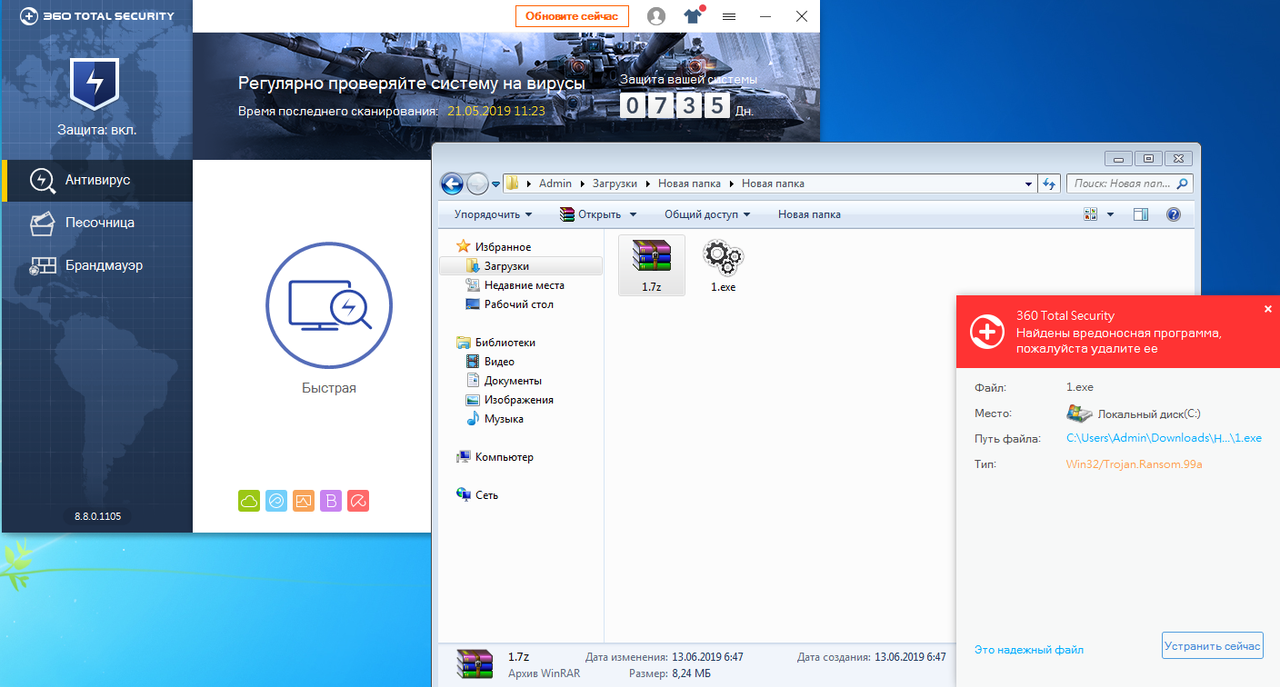Click the blue circular engine icon
1280x687 pixels.
(x=276, y=501)
